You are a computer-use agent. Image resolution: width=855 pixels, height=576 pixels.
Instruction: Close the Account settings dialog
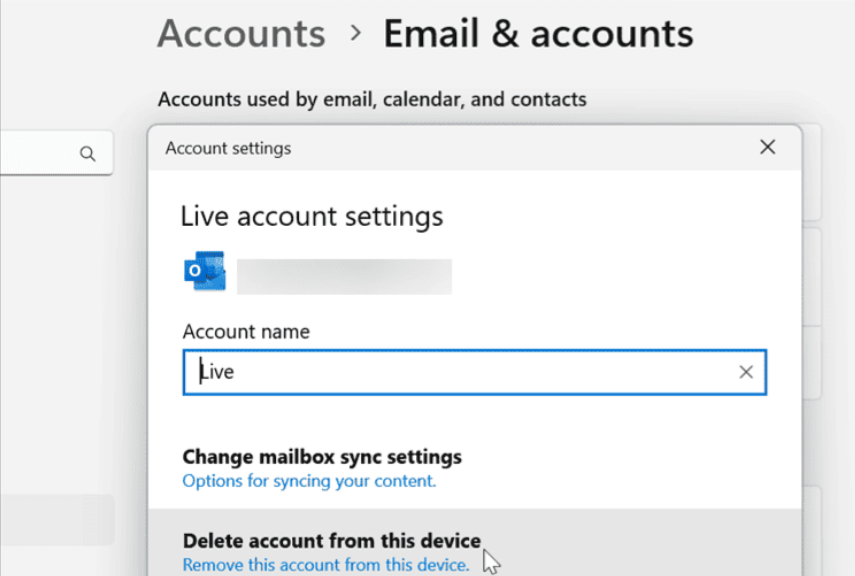767,148
